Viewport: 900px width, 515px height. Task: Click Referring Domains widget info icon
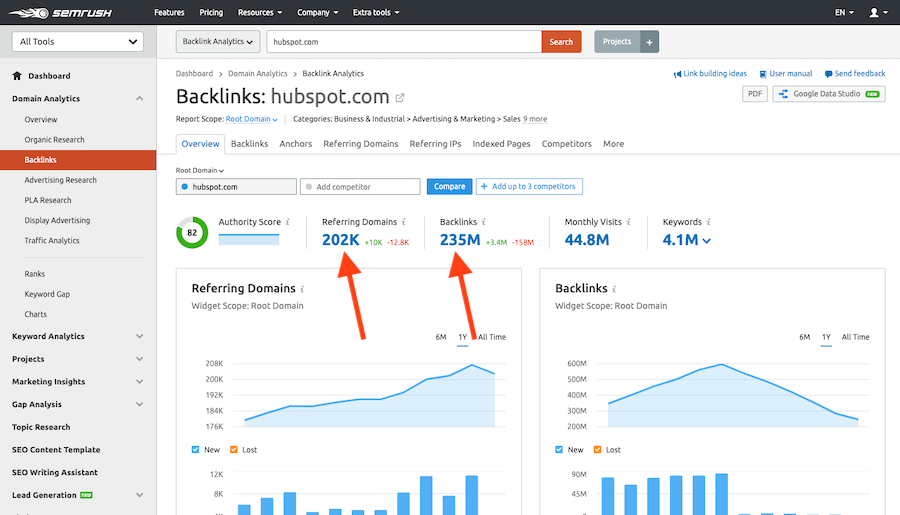[x=302, y=289]
